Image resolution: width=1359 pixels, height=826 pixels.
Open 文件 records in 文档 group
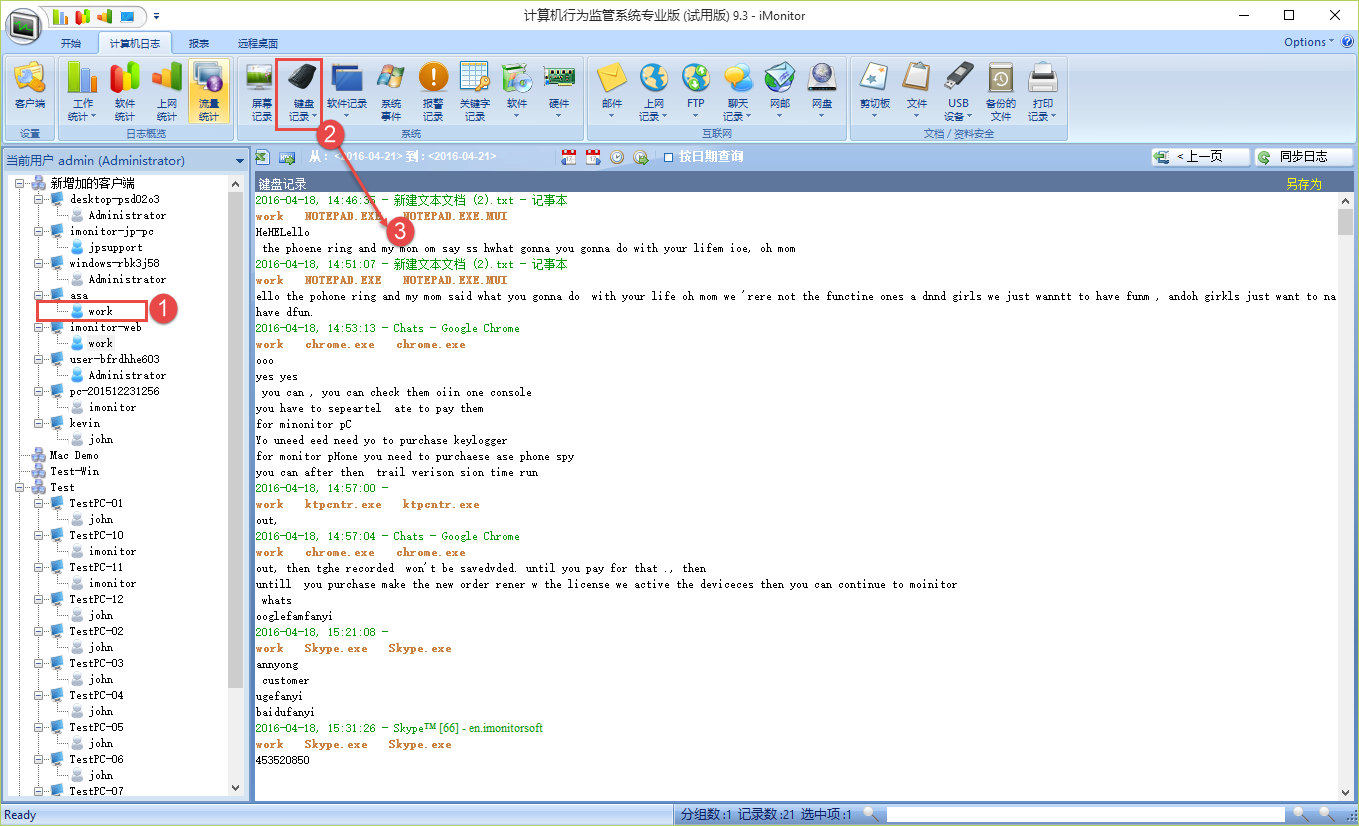(917, 92)
